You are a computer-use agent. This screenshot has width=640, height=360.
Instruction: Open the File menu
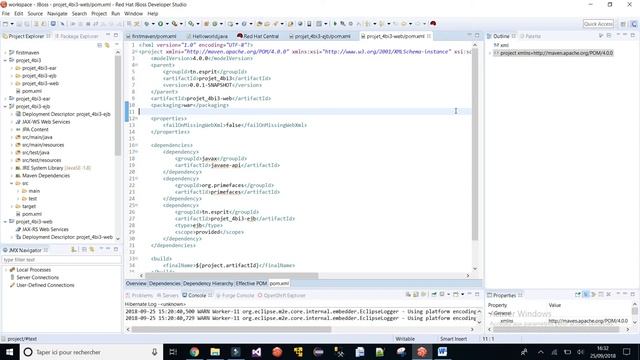coord(6,13)
